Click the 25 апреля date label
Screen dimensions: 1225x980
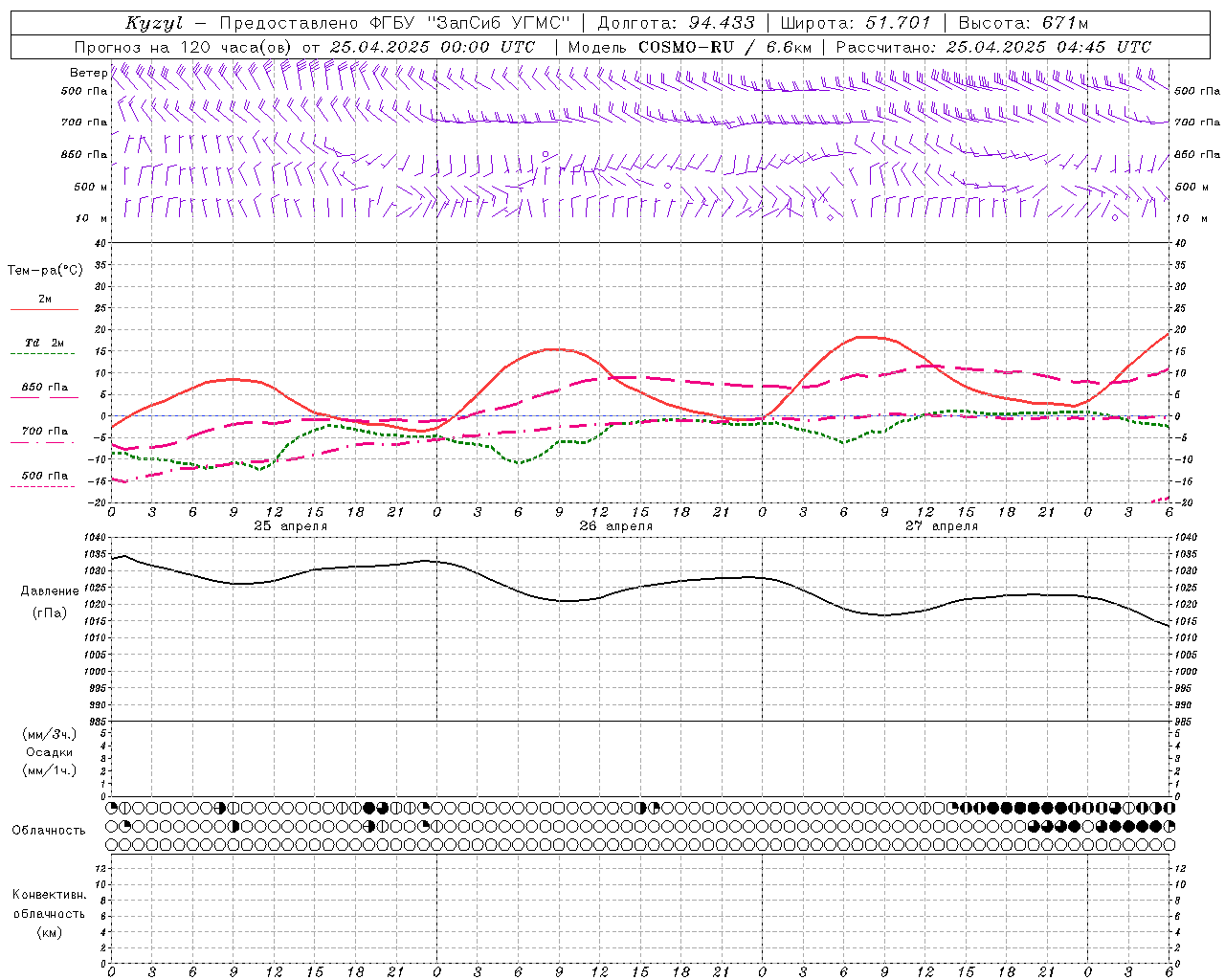pyautogui.click(x=290, y=526)
